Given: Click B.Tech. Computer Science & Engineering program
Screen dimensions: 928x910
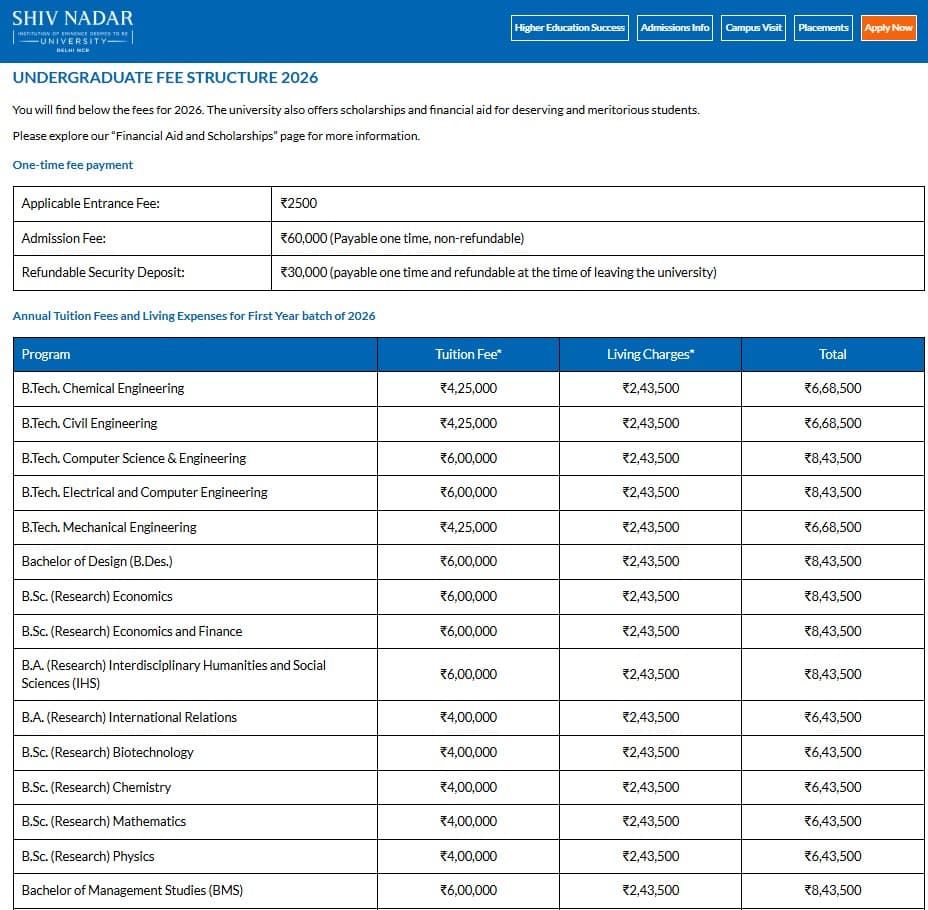Looking at the screenshot, I should [x=133, y=458].
